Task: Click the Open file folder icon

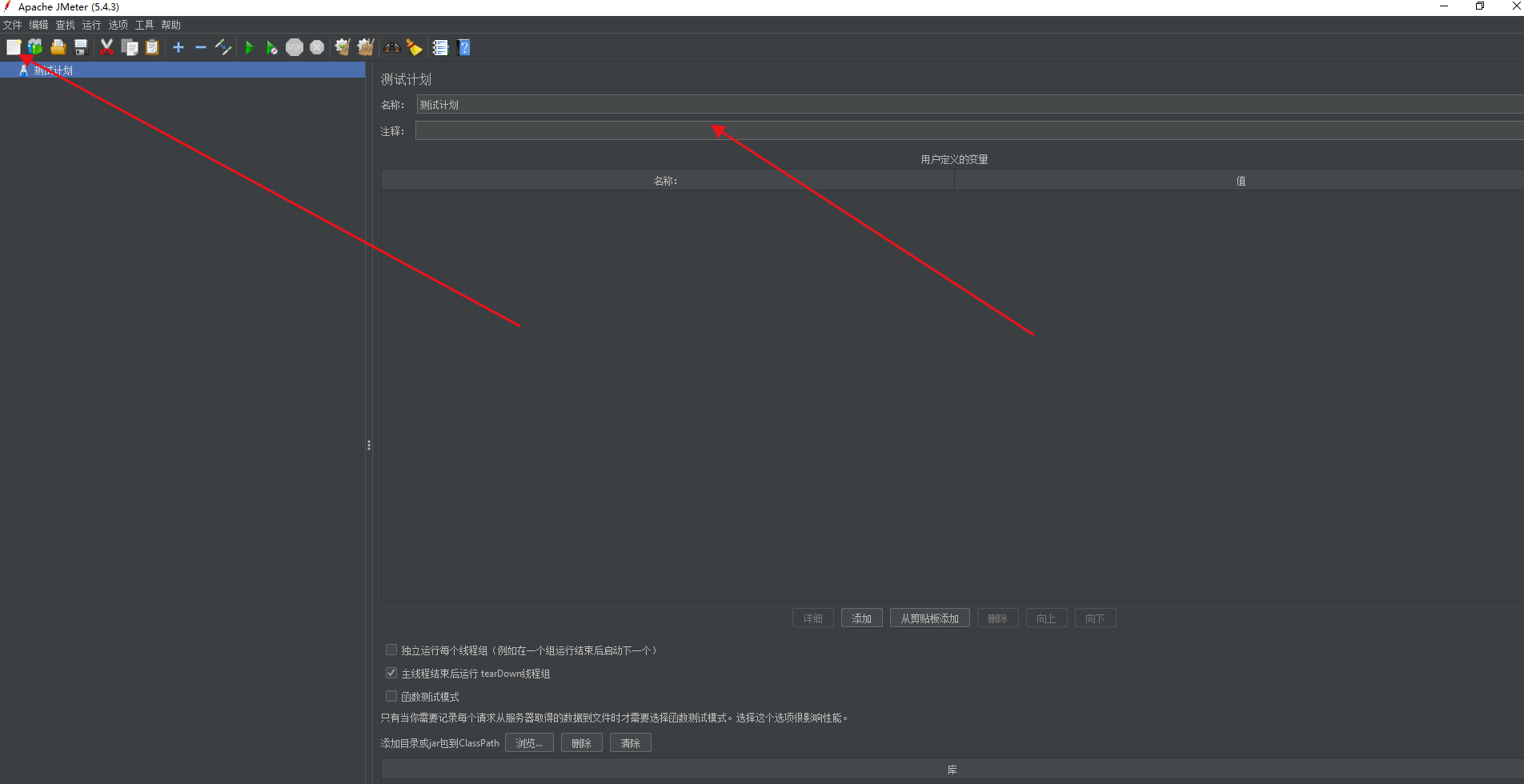Action: tap(58, 47)
